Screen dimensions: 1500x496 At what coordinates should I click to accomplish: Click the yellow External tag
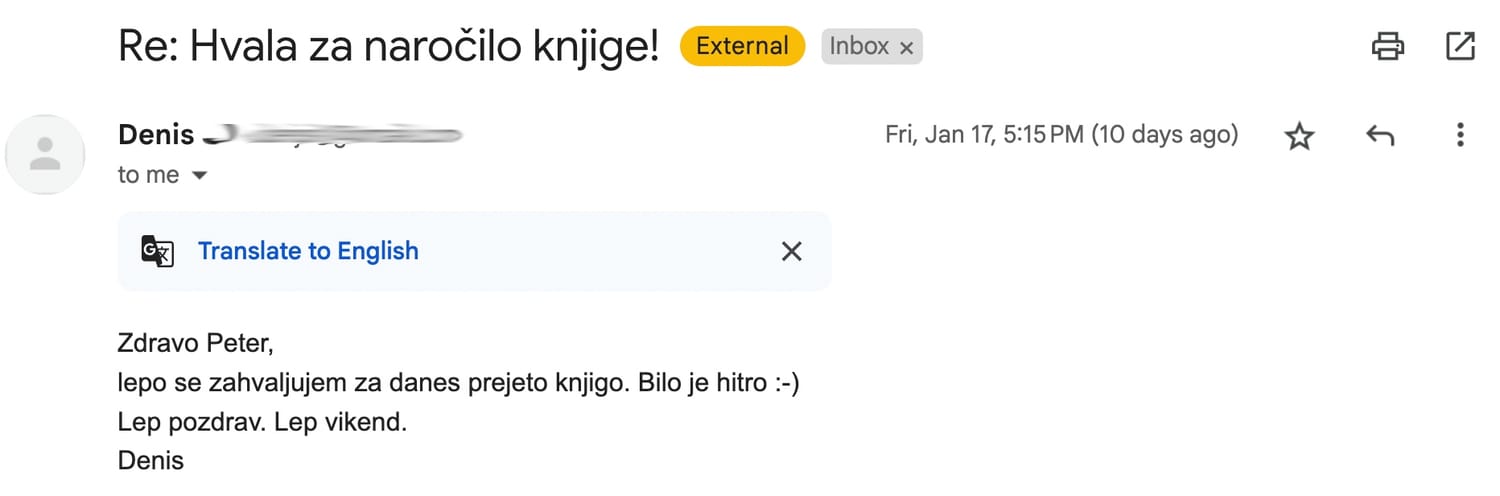coord(742,46)
